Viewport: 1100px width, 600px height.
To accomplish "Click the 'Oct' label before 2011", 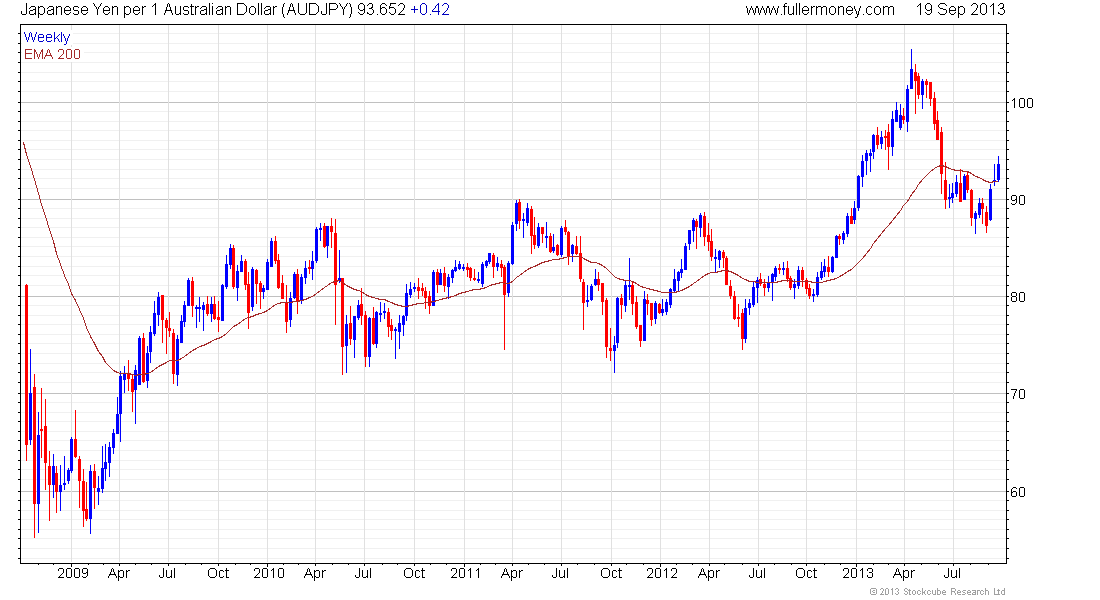I will click(x=414, y=573).
